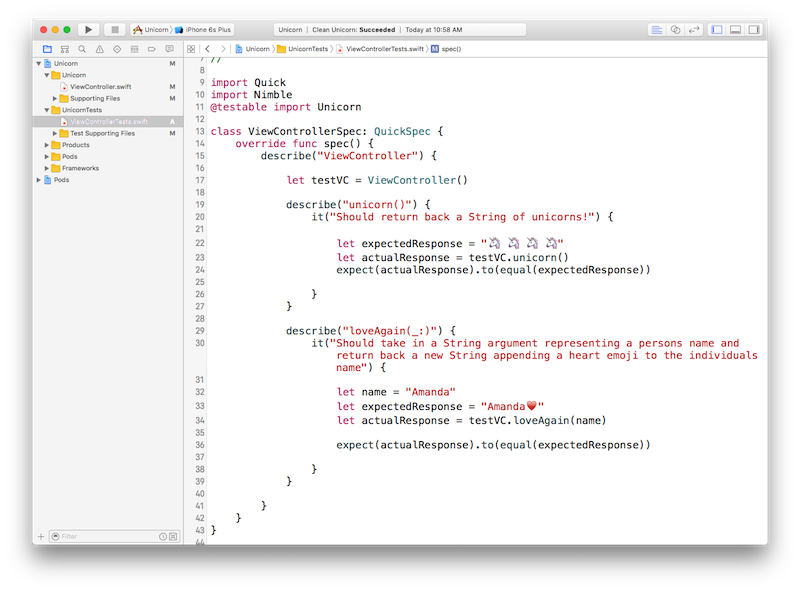The image size is (800, 591).
Task: Click inside the "Amanda" string literal
Action: [430, 392]
